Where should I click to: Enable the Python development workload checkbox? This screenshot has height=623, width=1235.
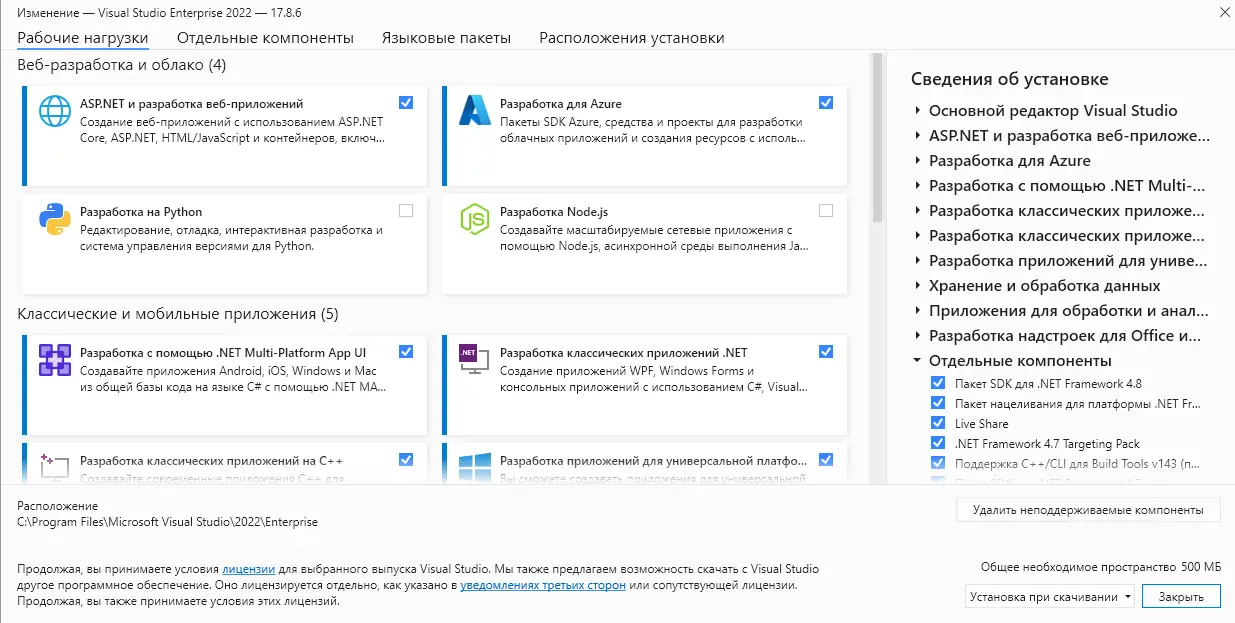tap(405, 210)
